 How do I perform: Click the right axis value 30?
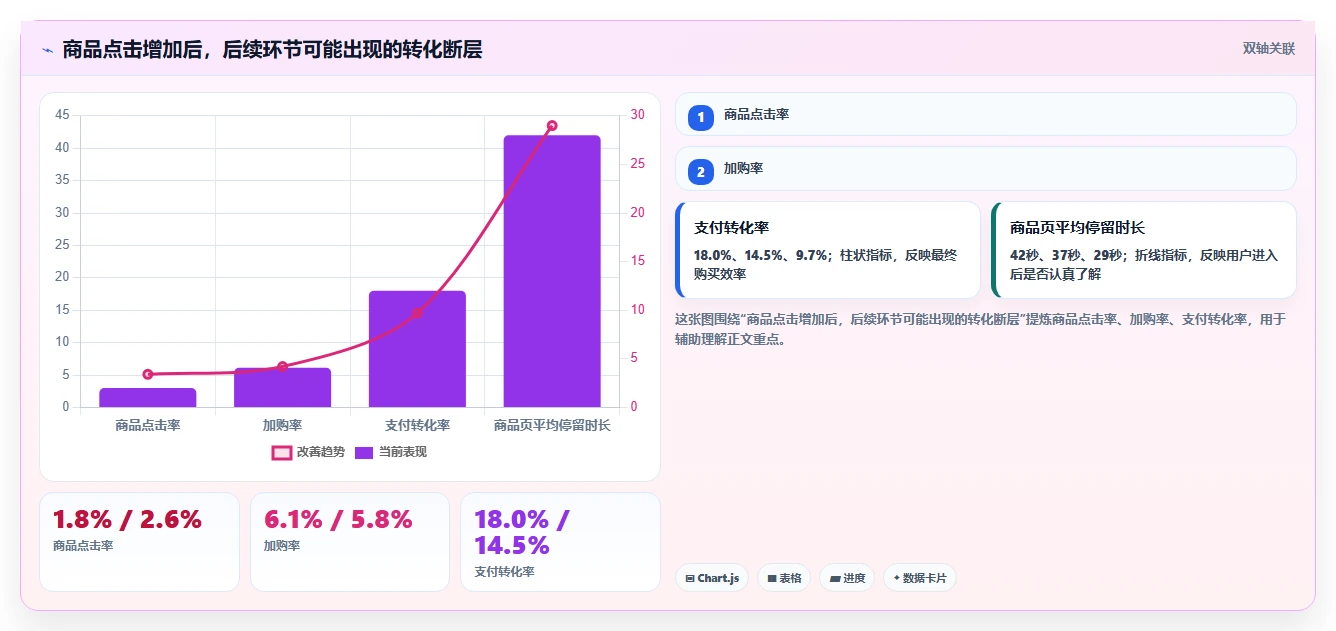(x=638, y=115)
